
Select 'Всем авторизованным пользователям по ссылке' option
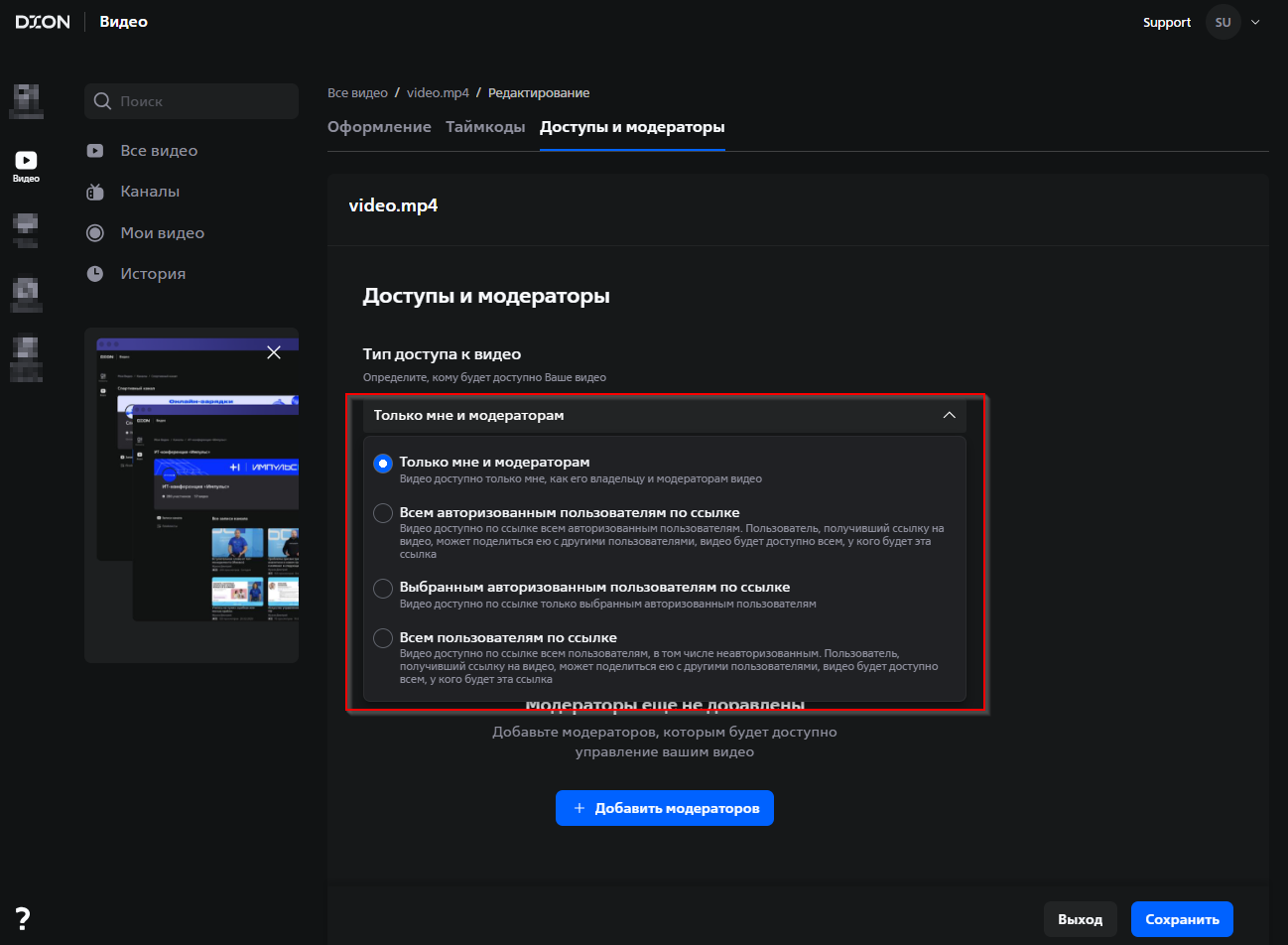pyautogui.click(x=383, y=513)
